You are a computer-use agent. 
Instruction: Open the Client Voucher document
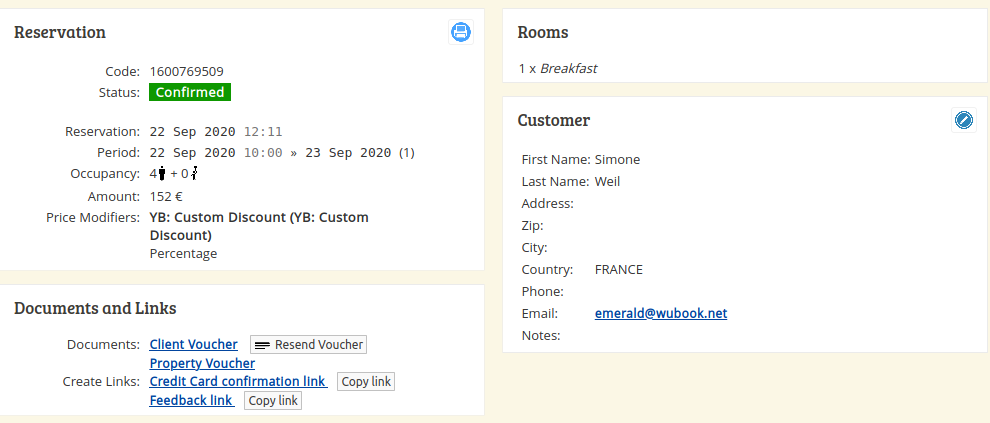(193, 345)
